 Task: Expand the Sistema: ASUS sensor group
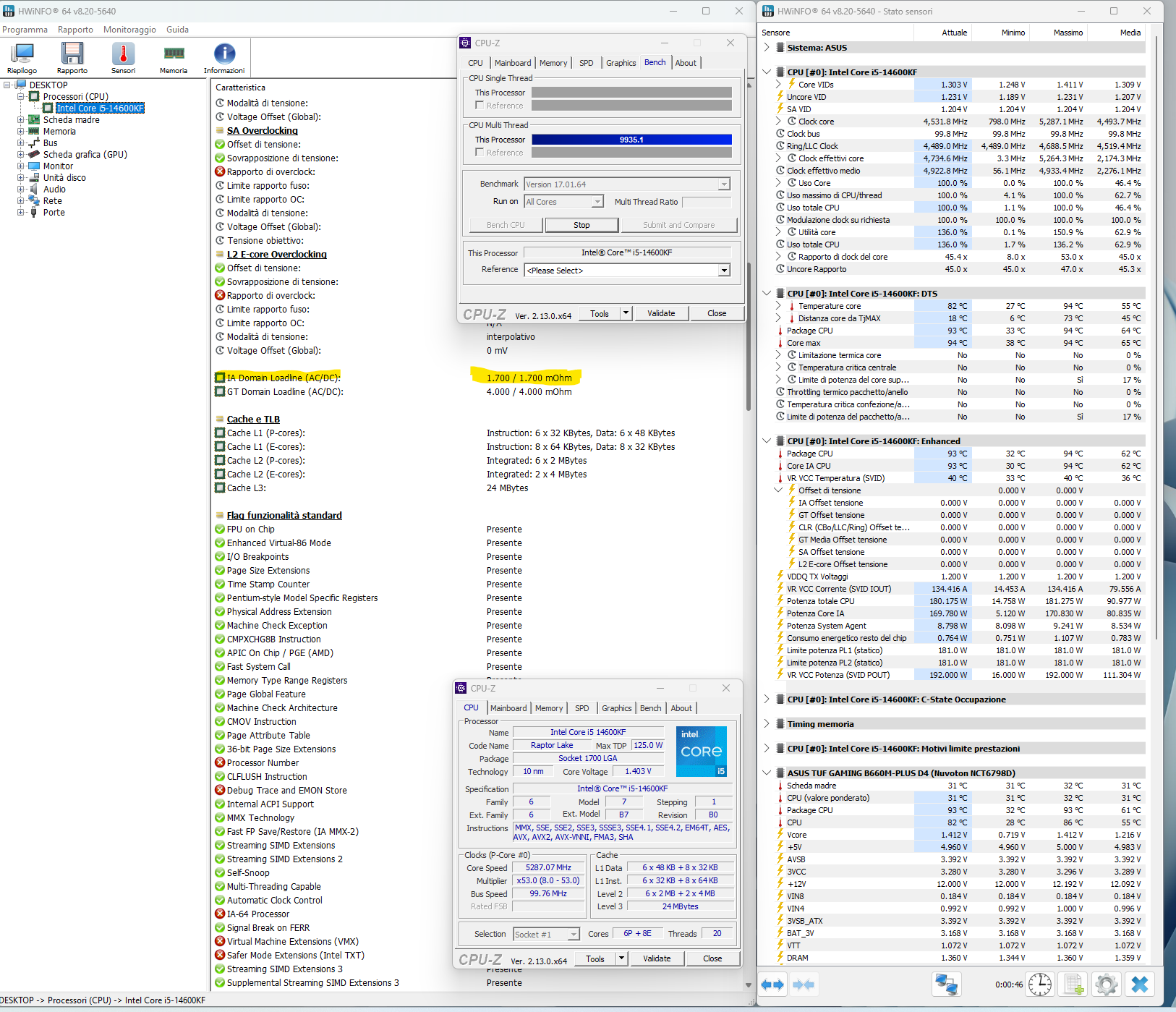(767, 48)
